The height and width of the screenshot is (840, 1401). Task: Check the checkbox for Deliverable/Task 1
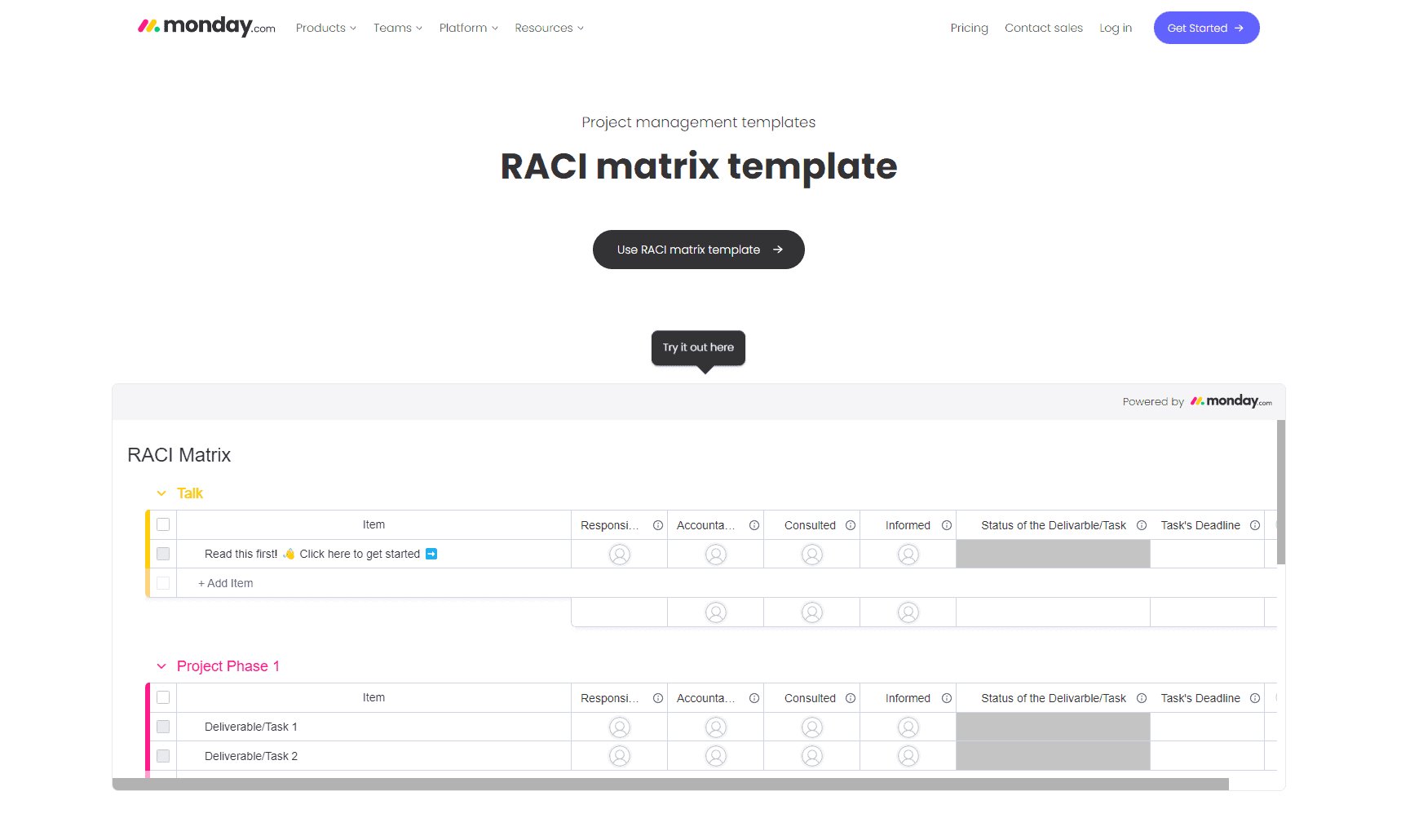[162, 727]
